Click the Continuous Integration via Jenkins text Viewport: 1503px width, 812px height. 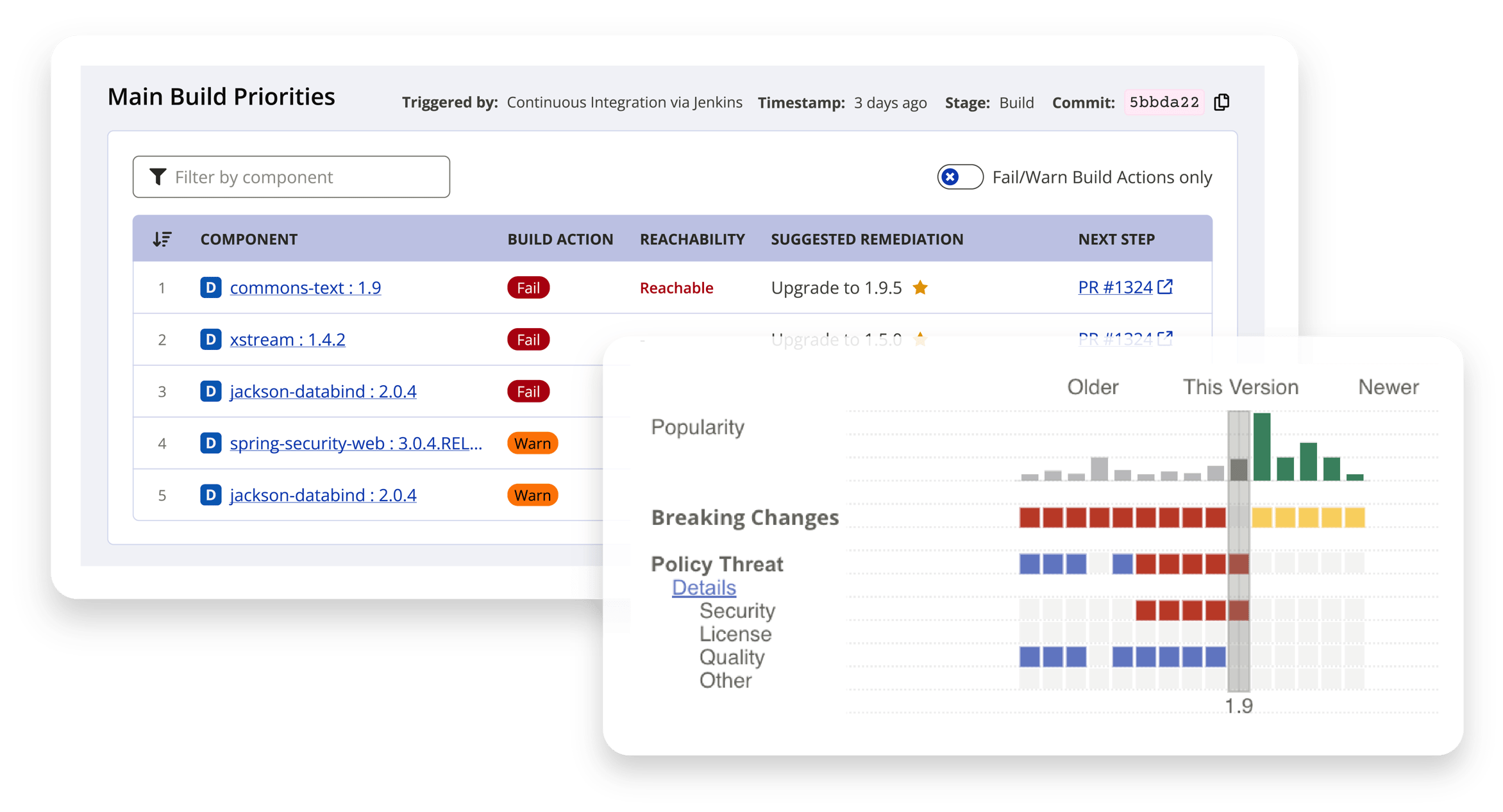click(x=625, y=103)
